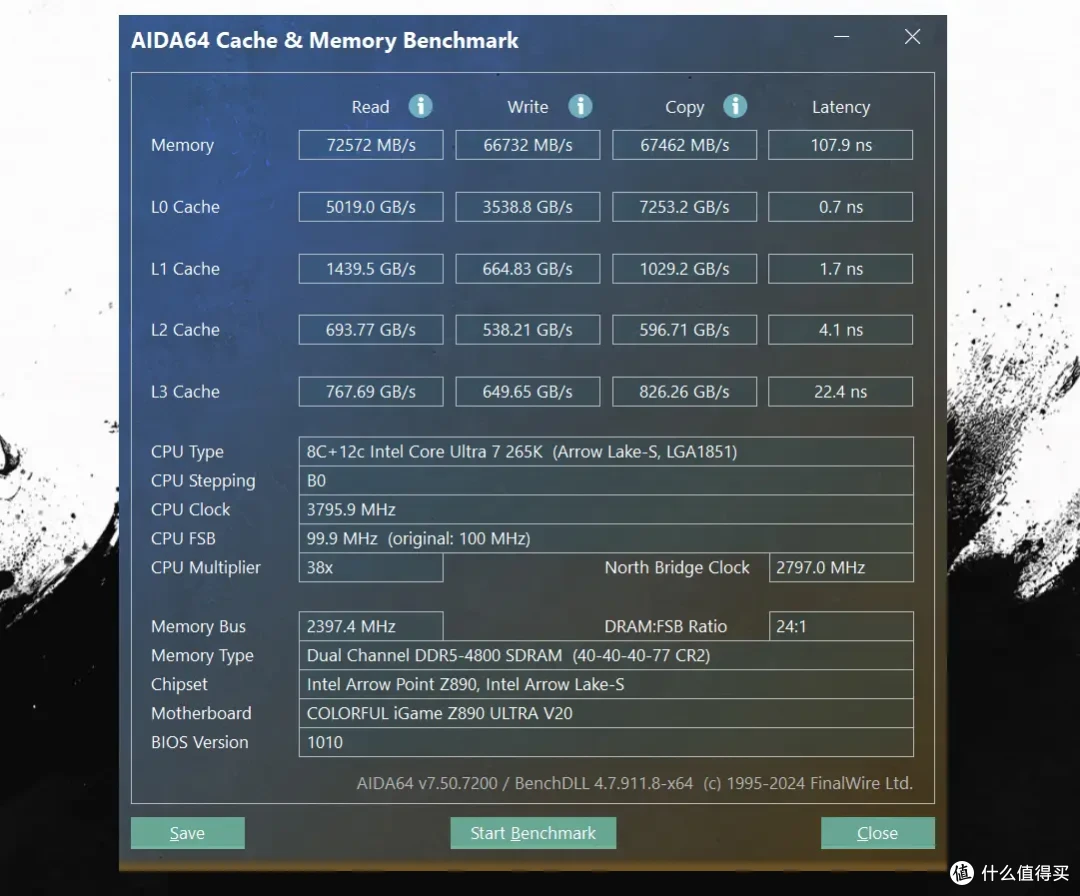Click the L3 Cache read 767.69 GB/s cell
1080x896 pixels.
click(x=371, y=391)
